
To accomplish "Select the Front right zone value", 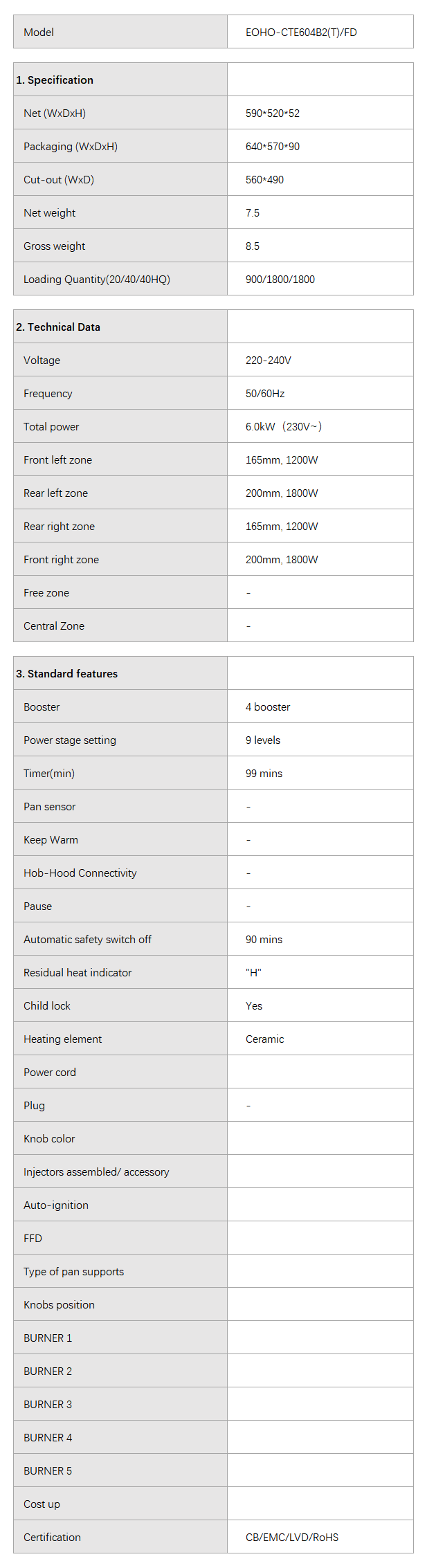I will (282, 560).
